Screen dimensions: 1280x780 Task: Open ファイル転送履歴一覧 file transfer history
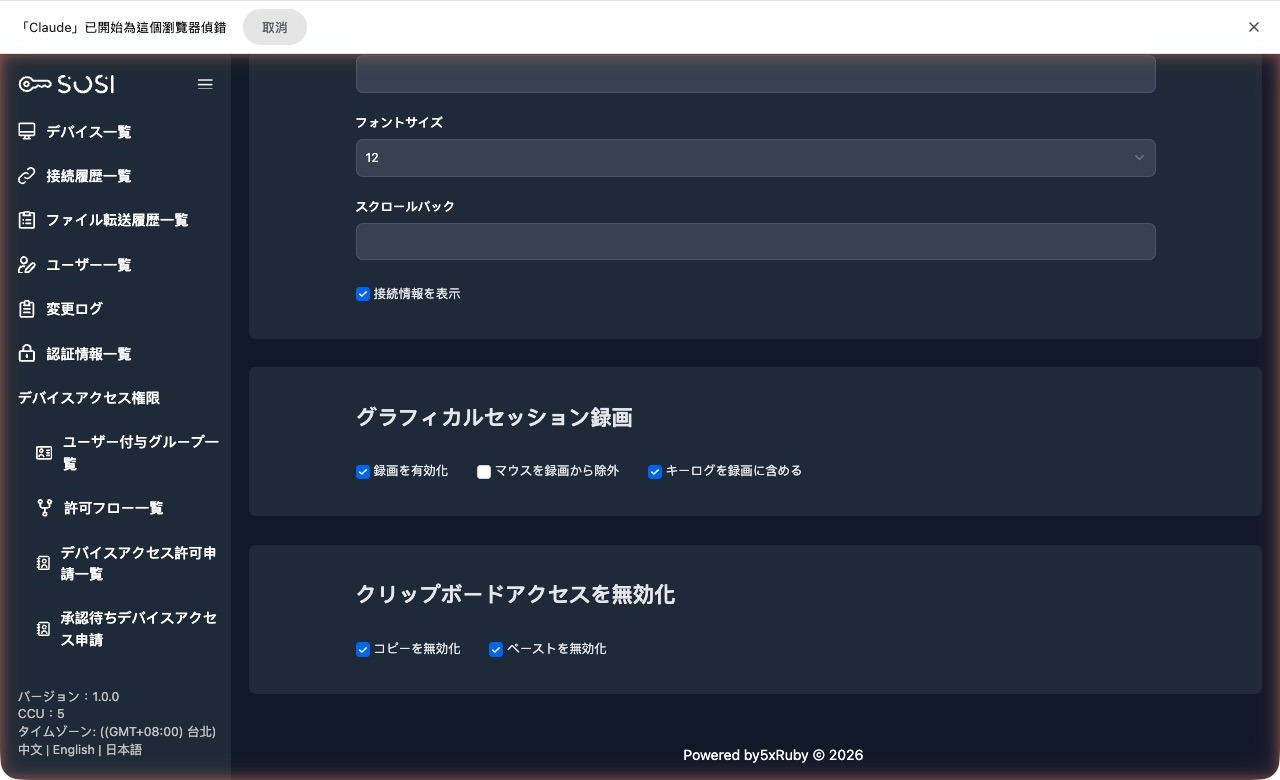26,220
